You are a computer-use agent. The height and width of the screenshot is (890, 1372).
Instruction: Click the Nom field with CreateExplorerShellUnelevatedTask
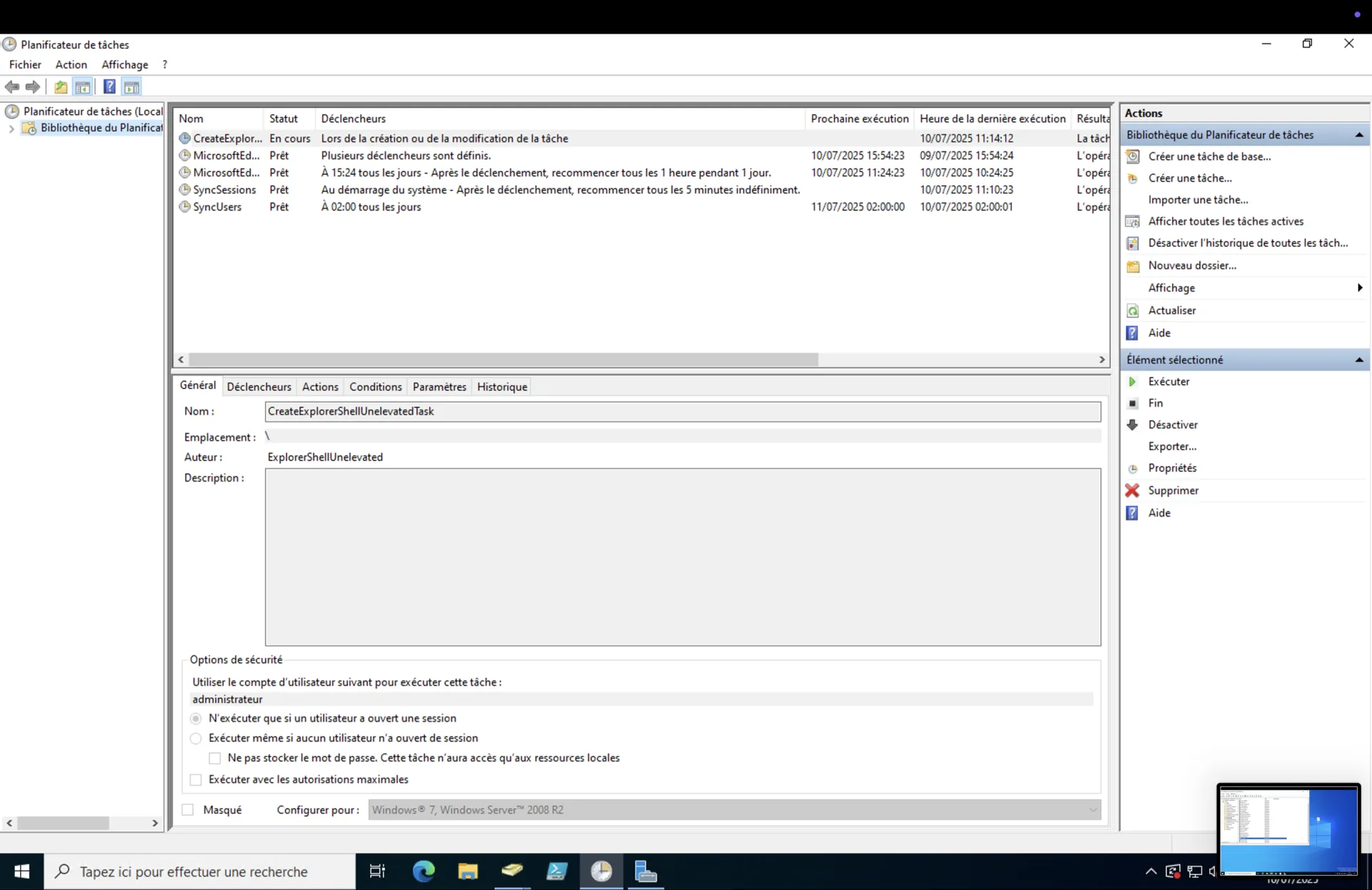point(682,411)
